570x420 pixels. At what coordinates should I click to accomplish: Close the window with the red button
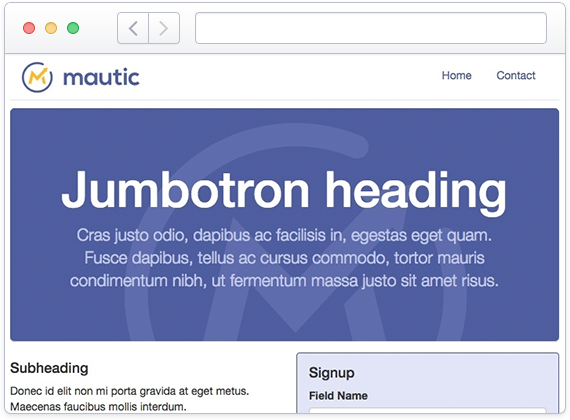tap(29, 28)
